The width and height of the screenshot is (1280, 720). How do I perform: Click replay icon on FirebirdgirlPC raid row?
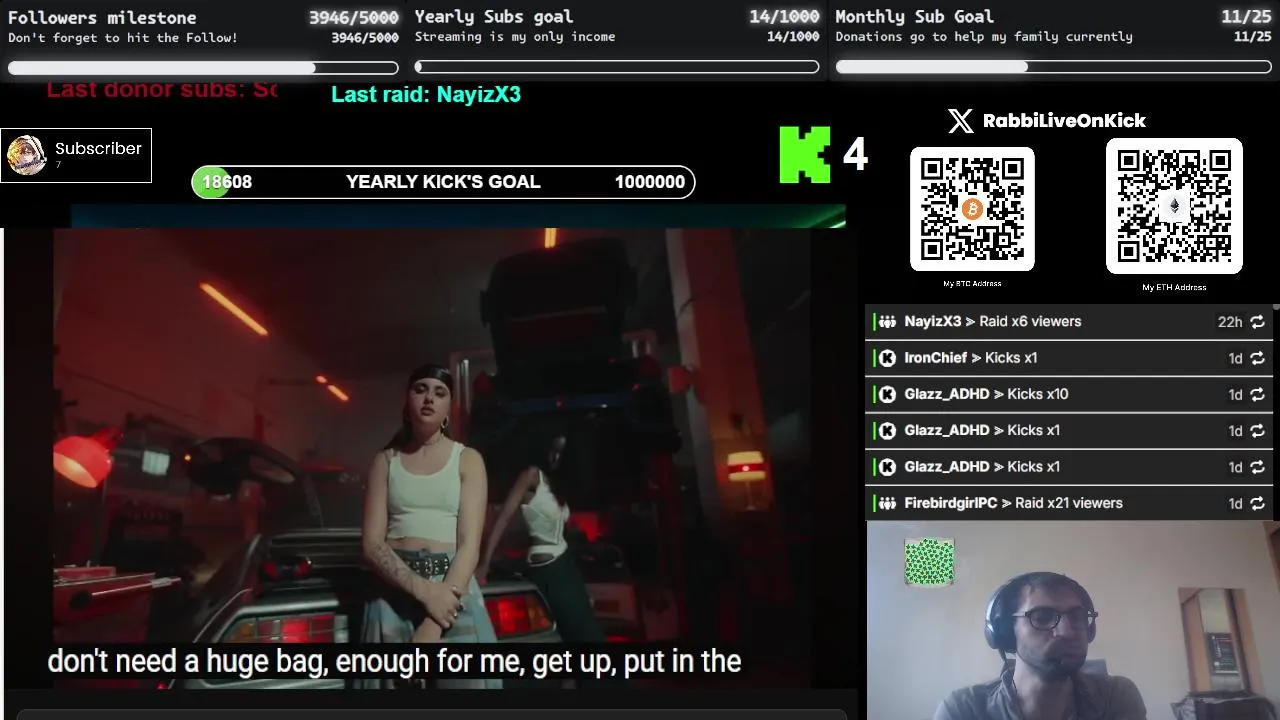[x=1257, y=504]
